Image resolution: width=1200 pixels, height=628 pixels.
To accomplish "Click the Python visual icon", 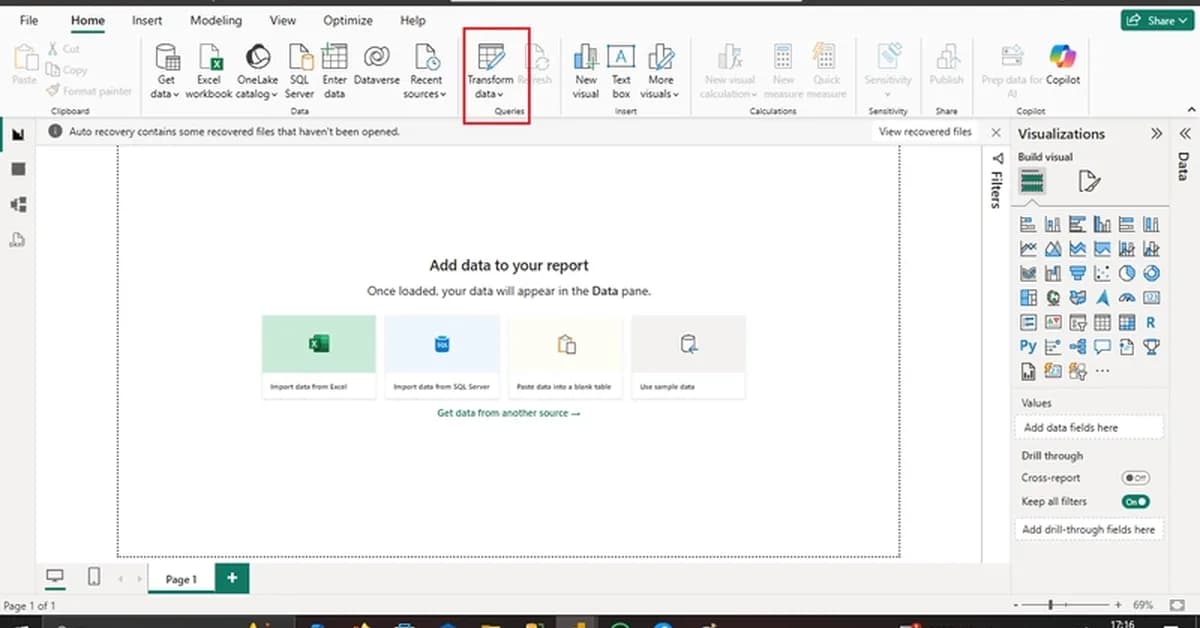I will 1029,345.
